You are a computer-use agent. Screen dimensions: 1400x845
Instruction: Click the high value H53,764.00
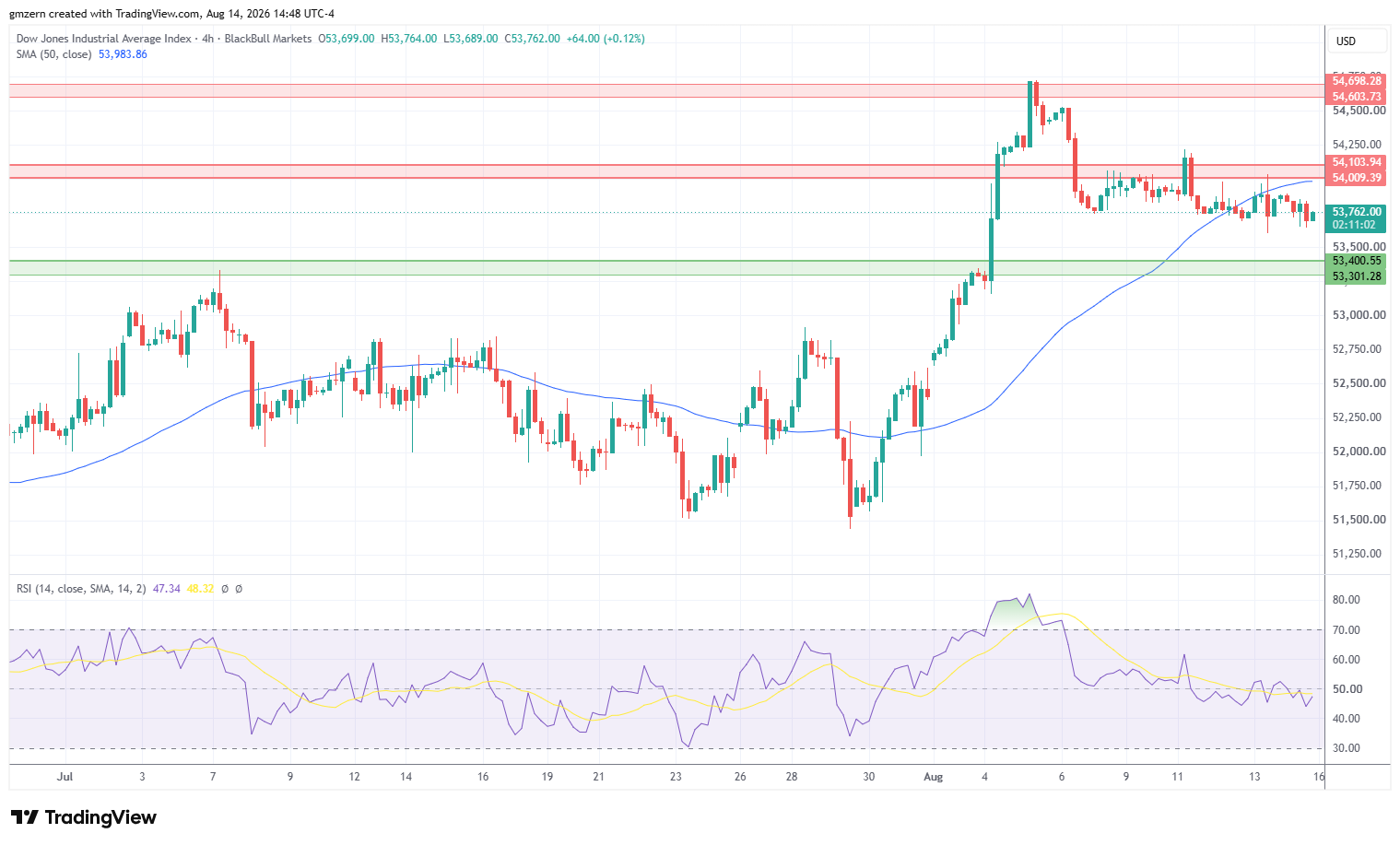pos(409,39)
